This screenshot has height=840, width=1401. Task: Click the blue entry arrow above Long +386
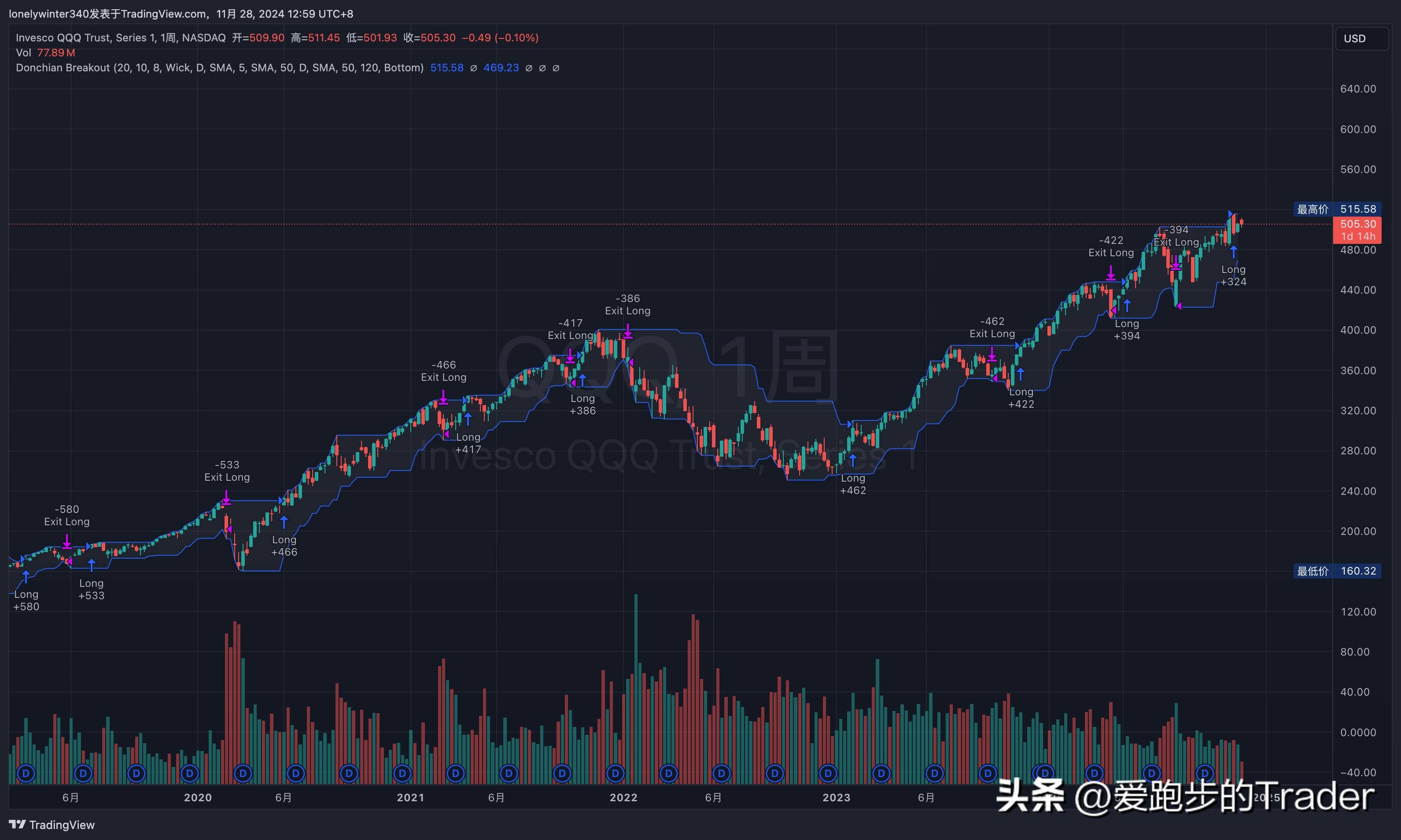tap(583, 380)
